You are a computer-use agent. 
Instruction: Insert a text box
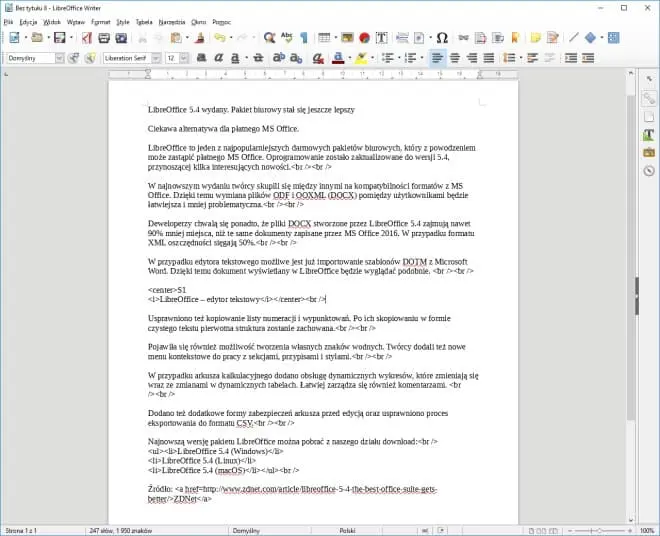(x=381, y=38)
